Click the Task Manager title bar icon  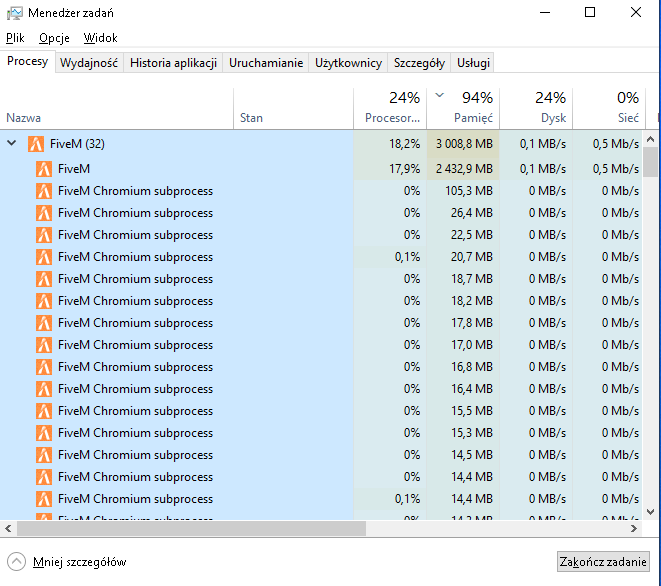click(14, 13)
